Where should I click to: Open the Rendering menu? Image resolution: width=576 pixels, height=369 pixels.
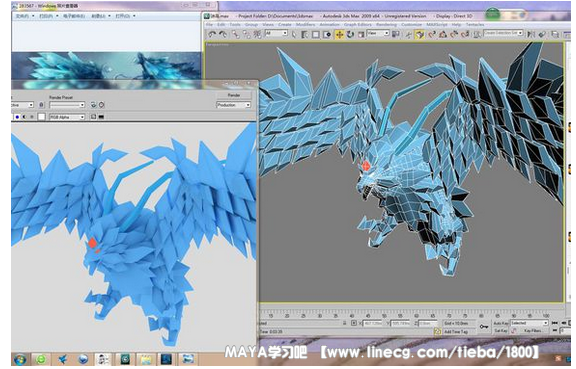coord(386,25)
